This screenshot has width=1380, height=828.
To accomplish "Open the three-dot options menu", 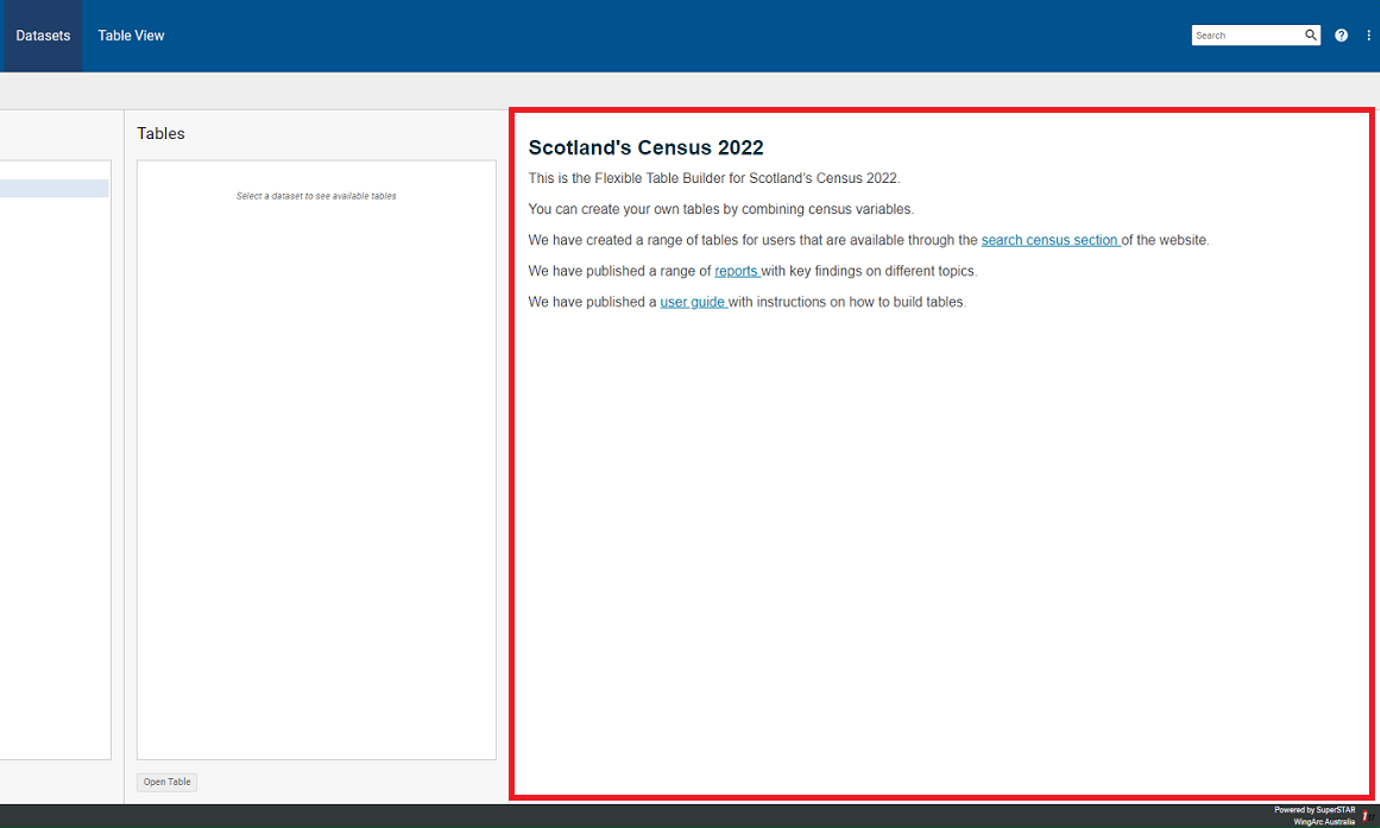I will coord(1368,35).
